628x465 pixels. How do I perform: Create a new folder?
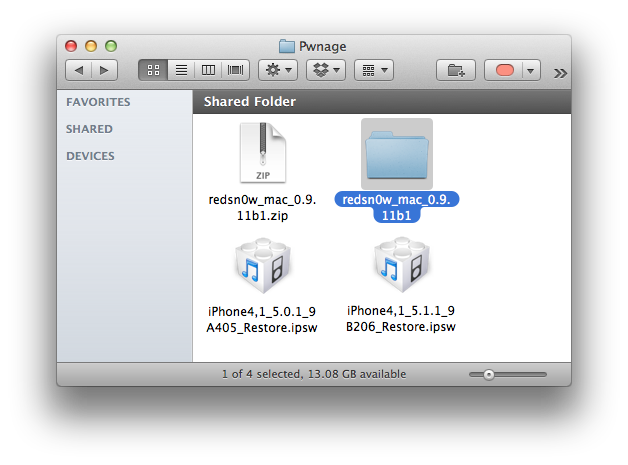point(456,70)
